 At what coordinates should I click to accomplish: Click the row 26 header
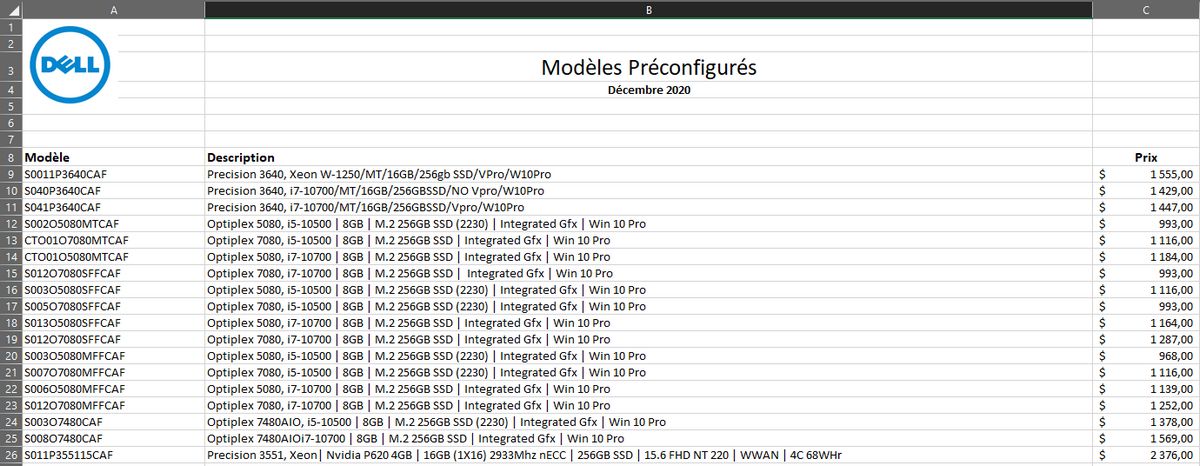tap(10, 455)
